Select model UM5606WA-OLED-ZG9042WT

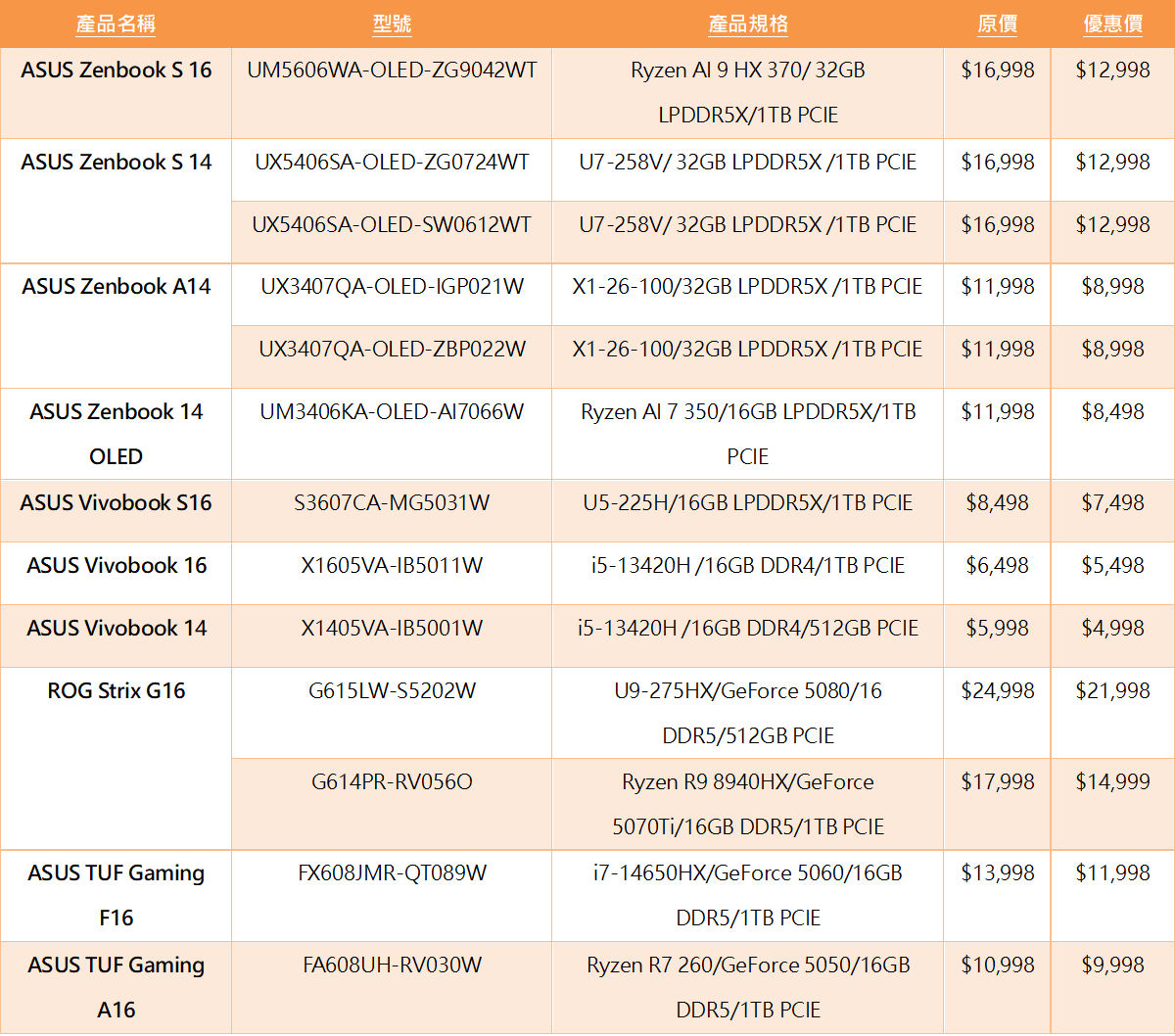point(392,70)
